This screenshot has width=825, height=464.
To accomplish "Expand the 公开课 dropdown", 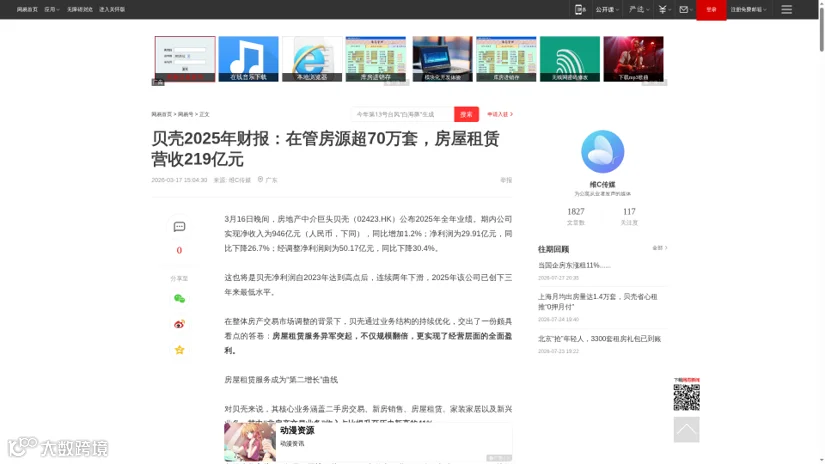I will click(x=607, y=9).
